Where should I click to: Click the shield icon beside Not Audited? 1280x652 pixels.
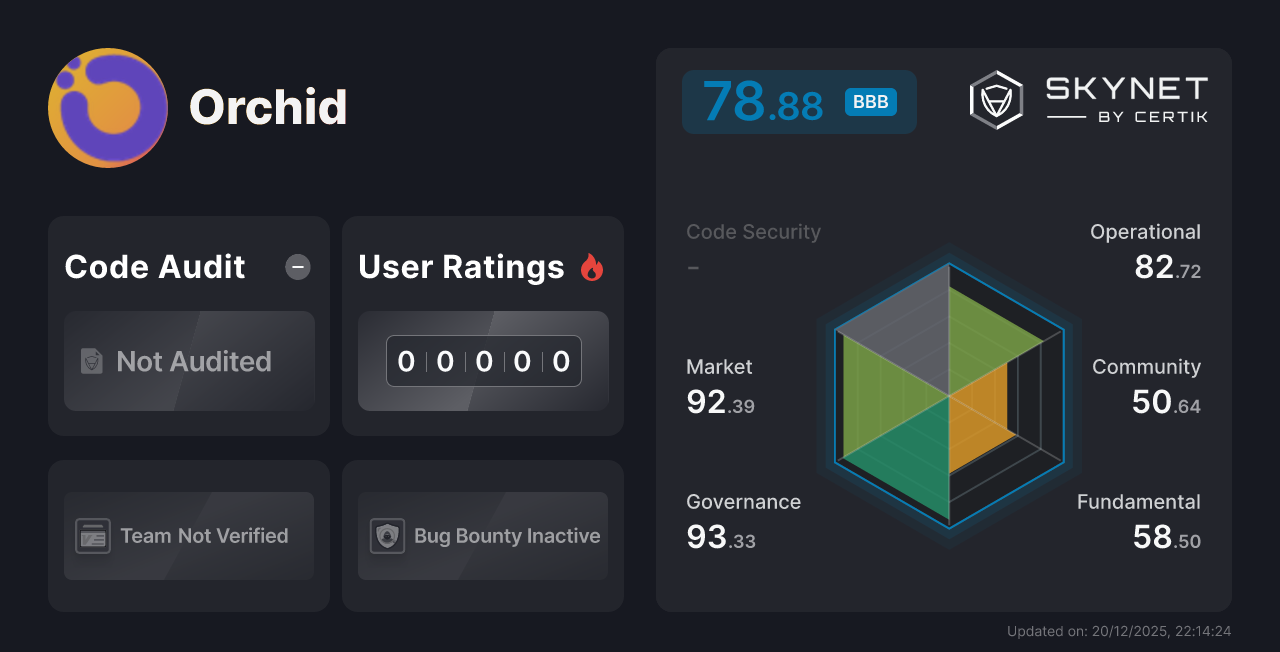pos(91,362)
